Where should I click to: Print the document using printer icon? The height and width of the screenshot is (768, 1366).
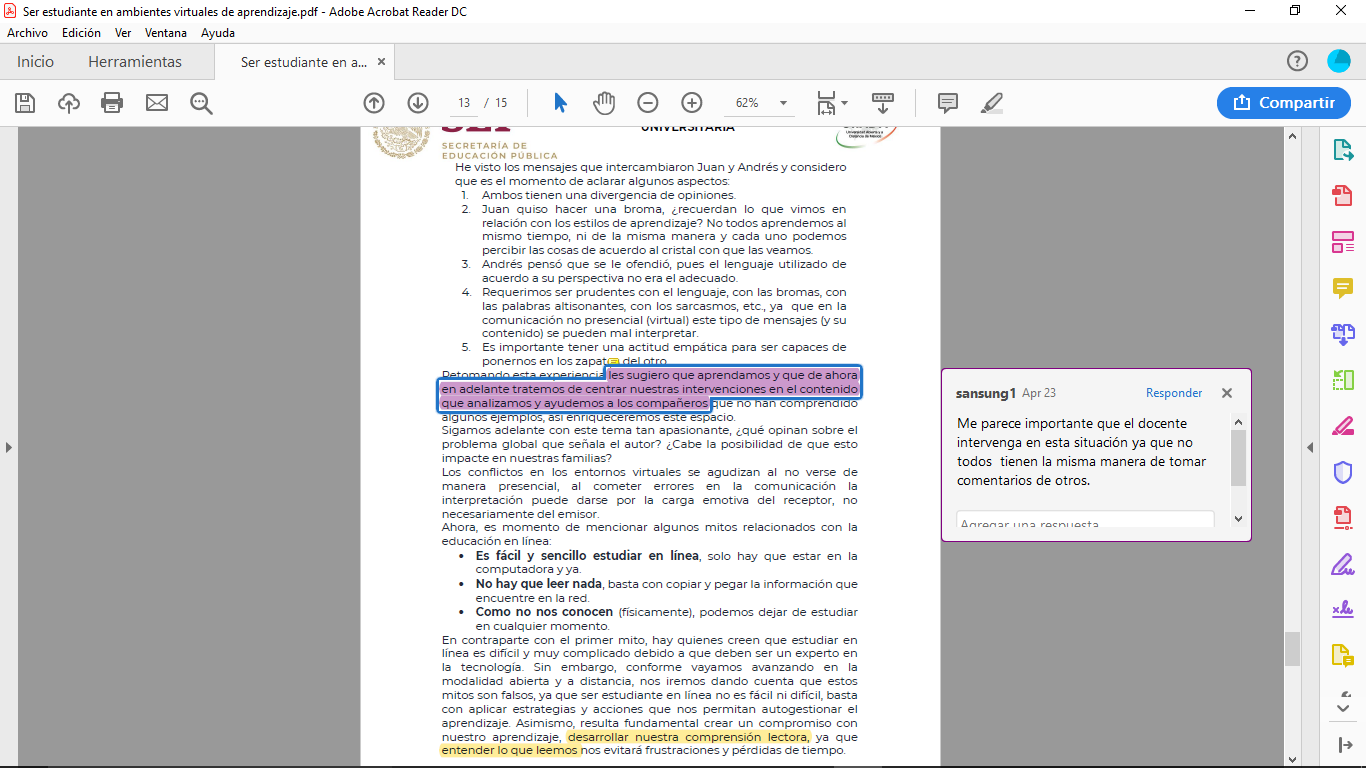[112, 103]
